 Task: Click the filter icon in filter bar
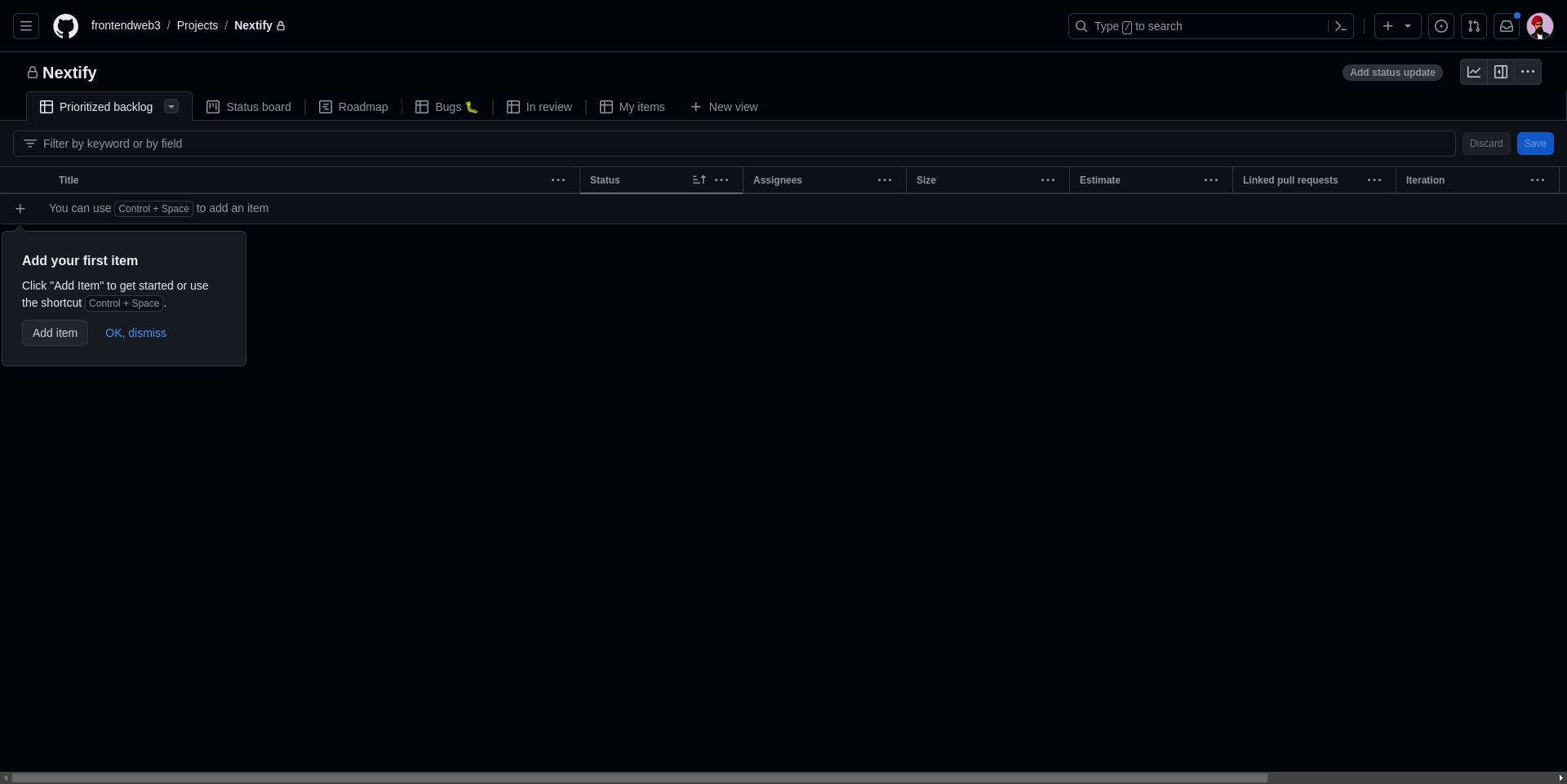click(x=30, y=144)
